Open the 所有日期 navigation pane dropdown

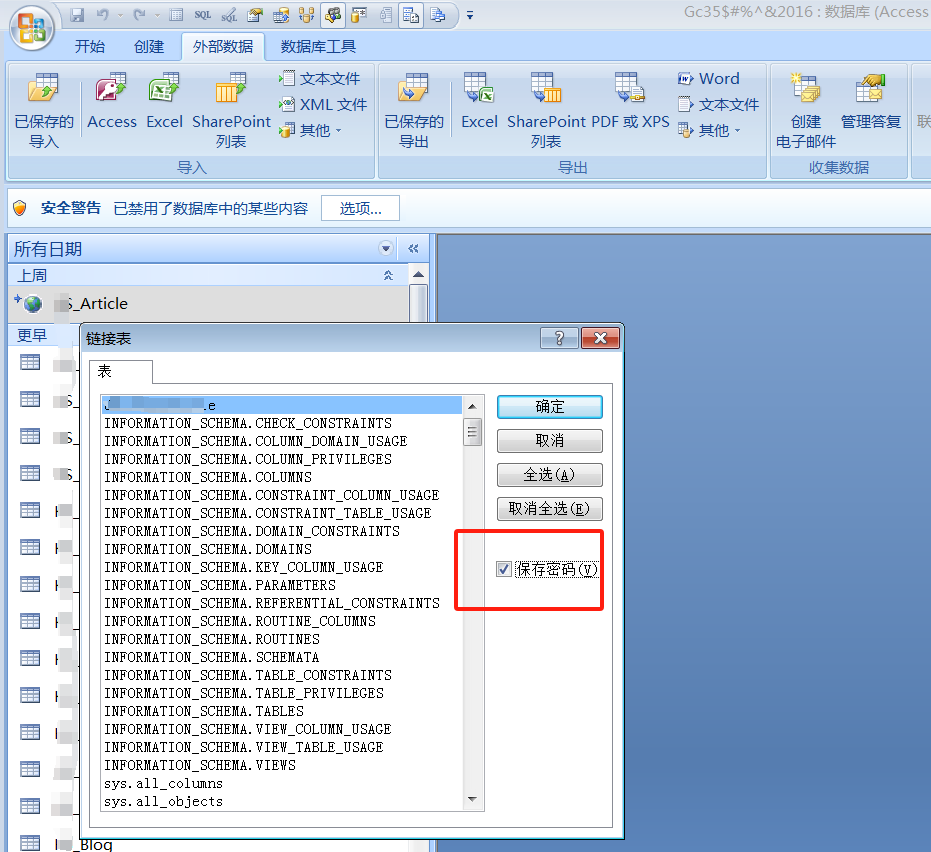click(x=385, y=248)
